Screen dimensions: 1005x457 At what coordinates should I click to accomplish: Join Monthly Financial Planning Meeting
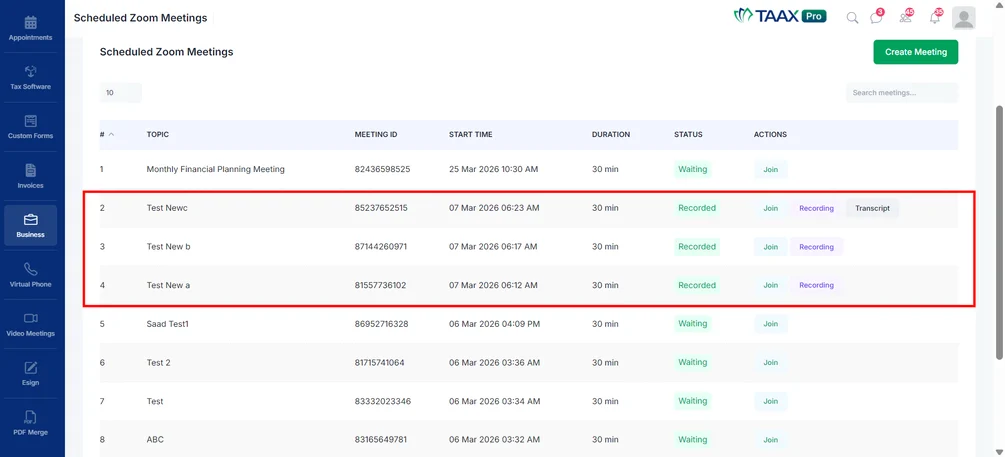pyautogui.click(x=770, y=170)
